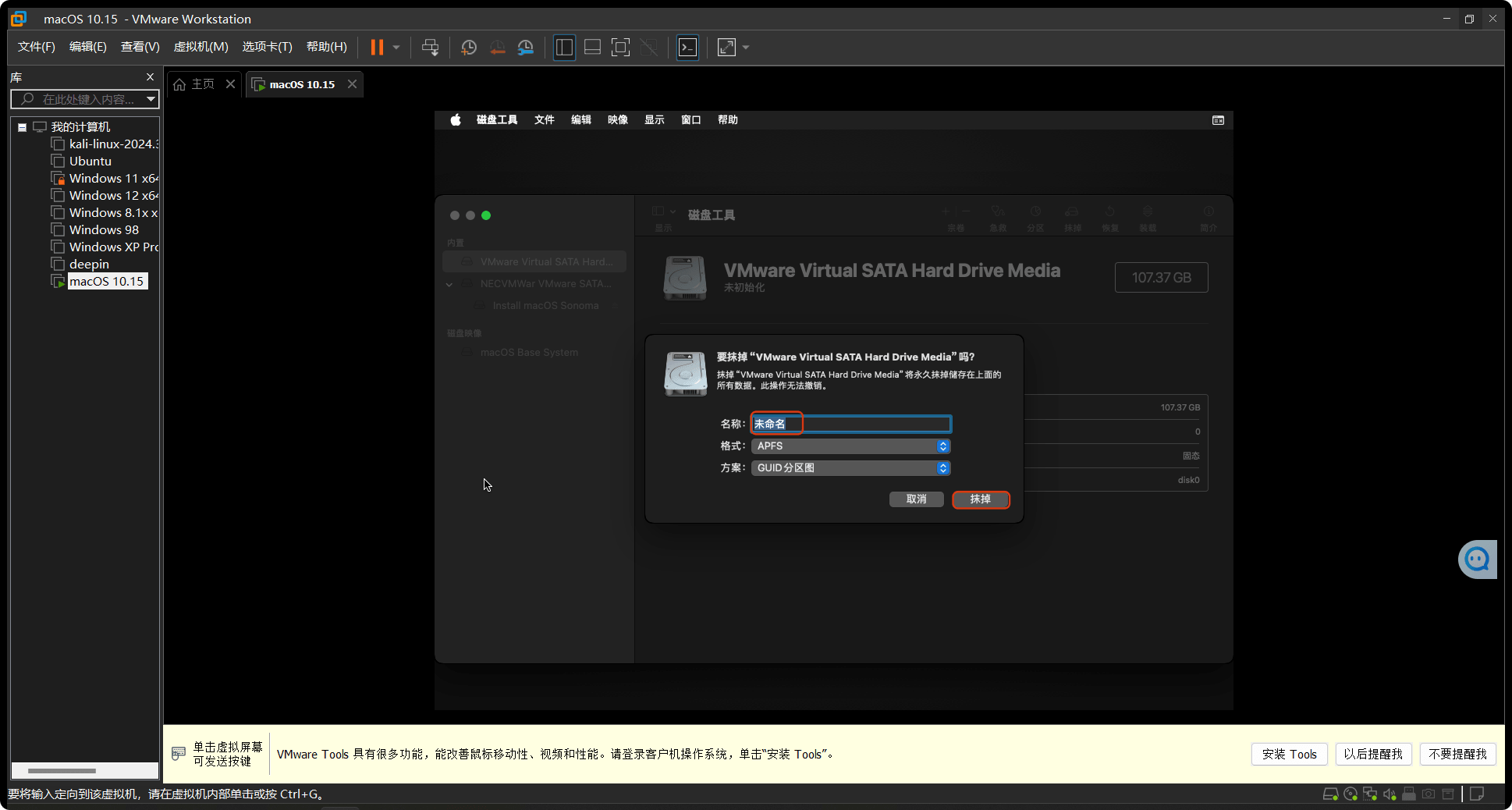Collapse the NECVMWar VMware SATA tree item
Screen dimensions: 1512x810
pos(449,284)
